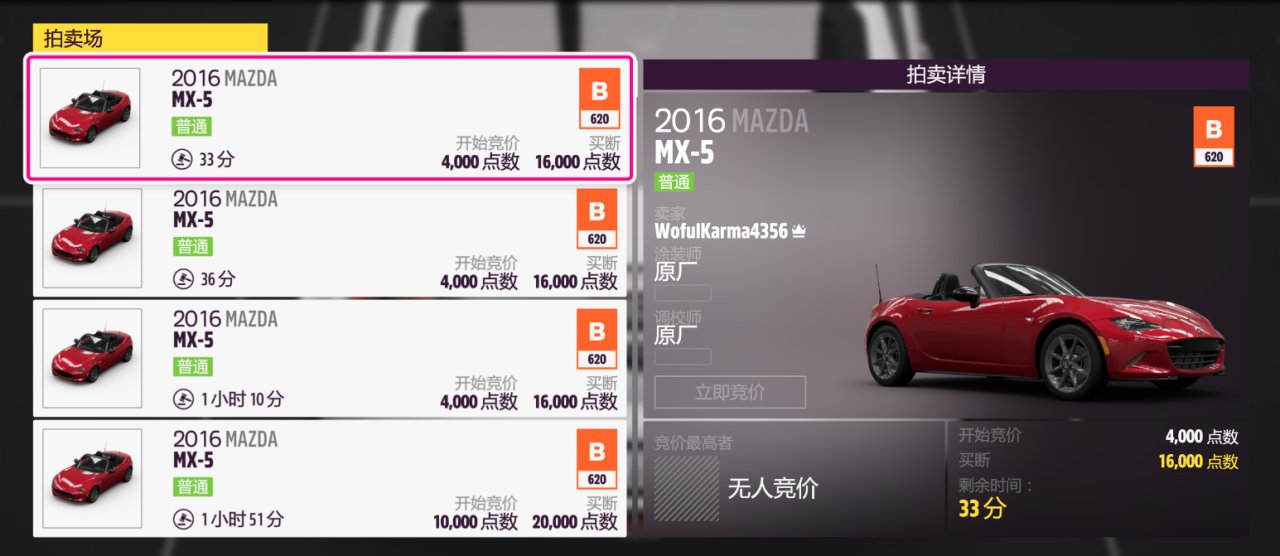
Task: Click the yellow 16,000 点数 buyout price
Action: (x=1198, y=461)
